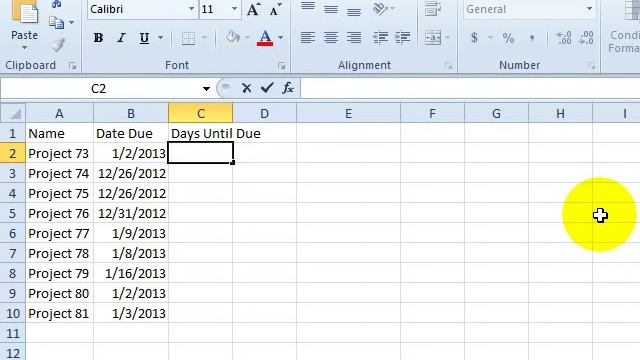This screenshot has width=640, height=360.
Task: Select row 5 header
Action: [13, 213]
